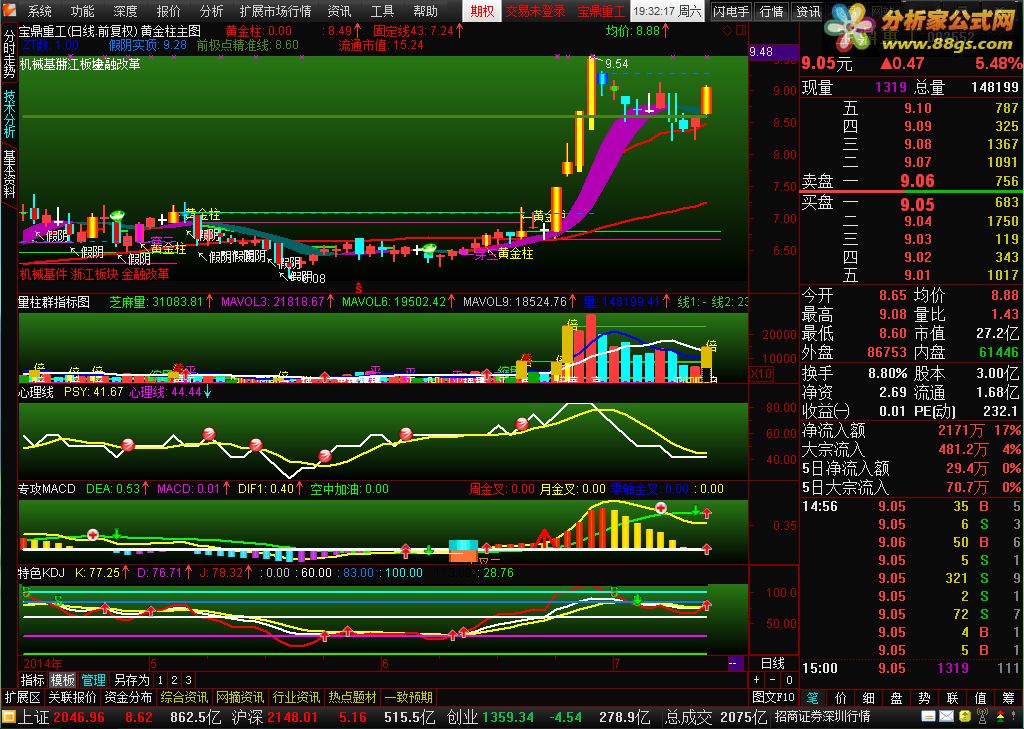Click the 管理 tab

click(93, 680)
